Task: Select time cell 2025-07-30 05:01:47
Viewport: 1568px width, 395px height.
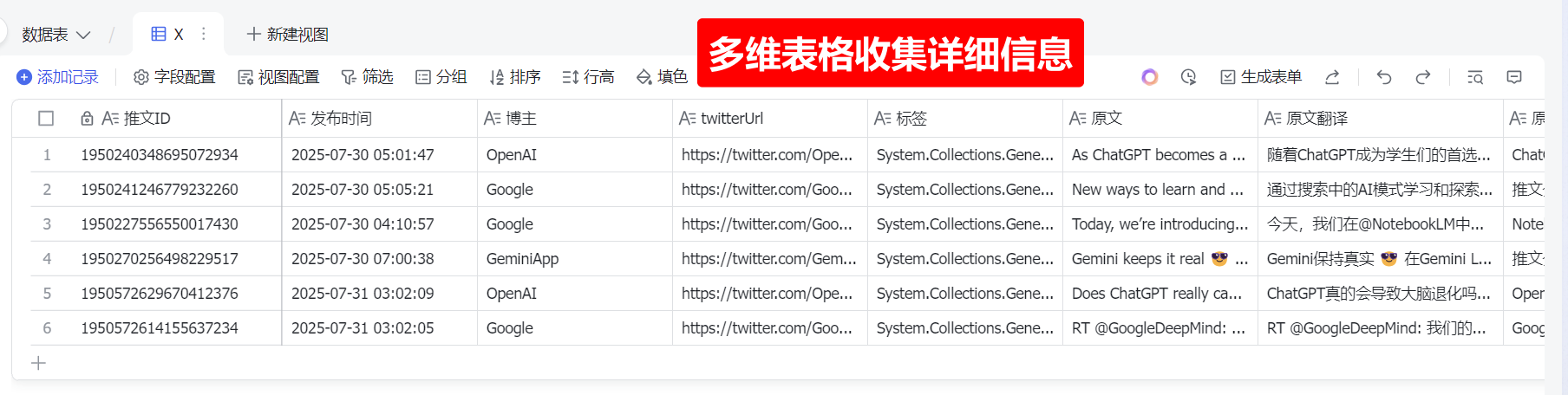Action: [x=380, y=155]
